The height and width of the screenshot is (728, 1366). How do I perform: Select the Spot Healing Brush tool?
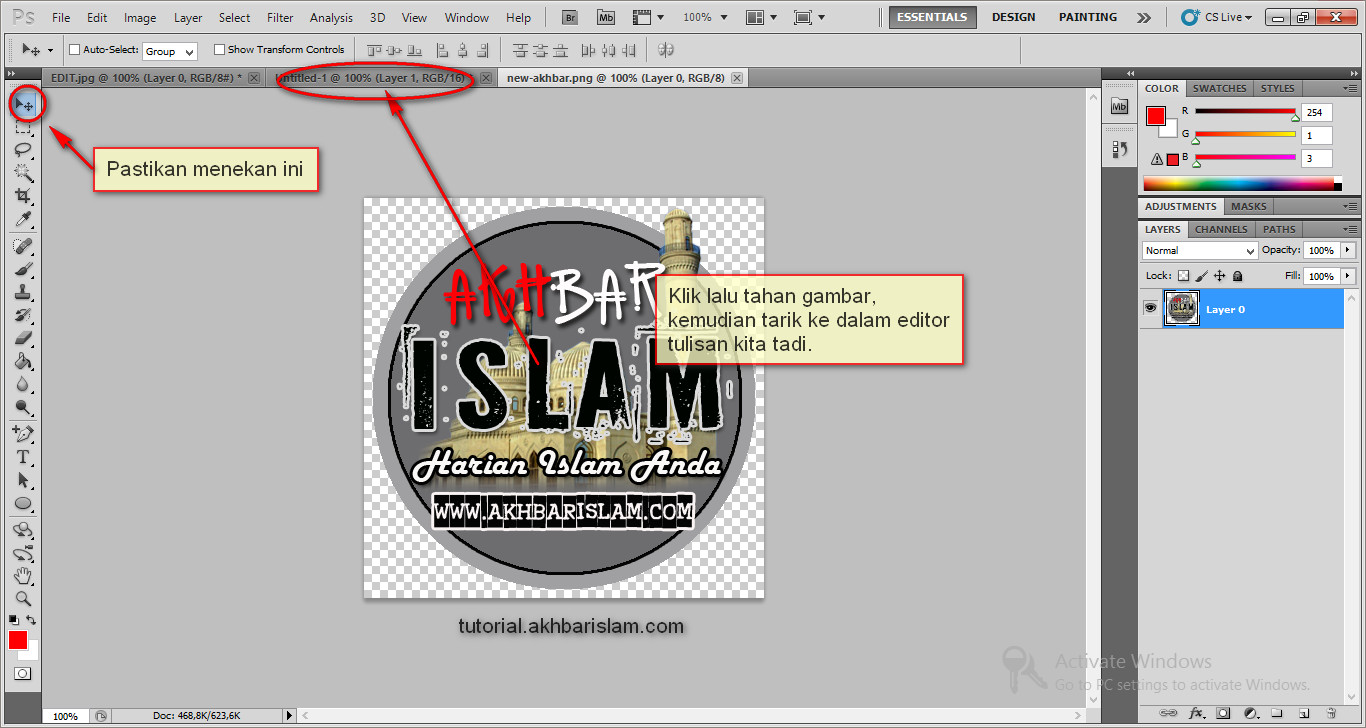coord(24,246)
